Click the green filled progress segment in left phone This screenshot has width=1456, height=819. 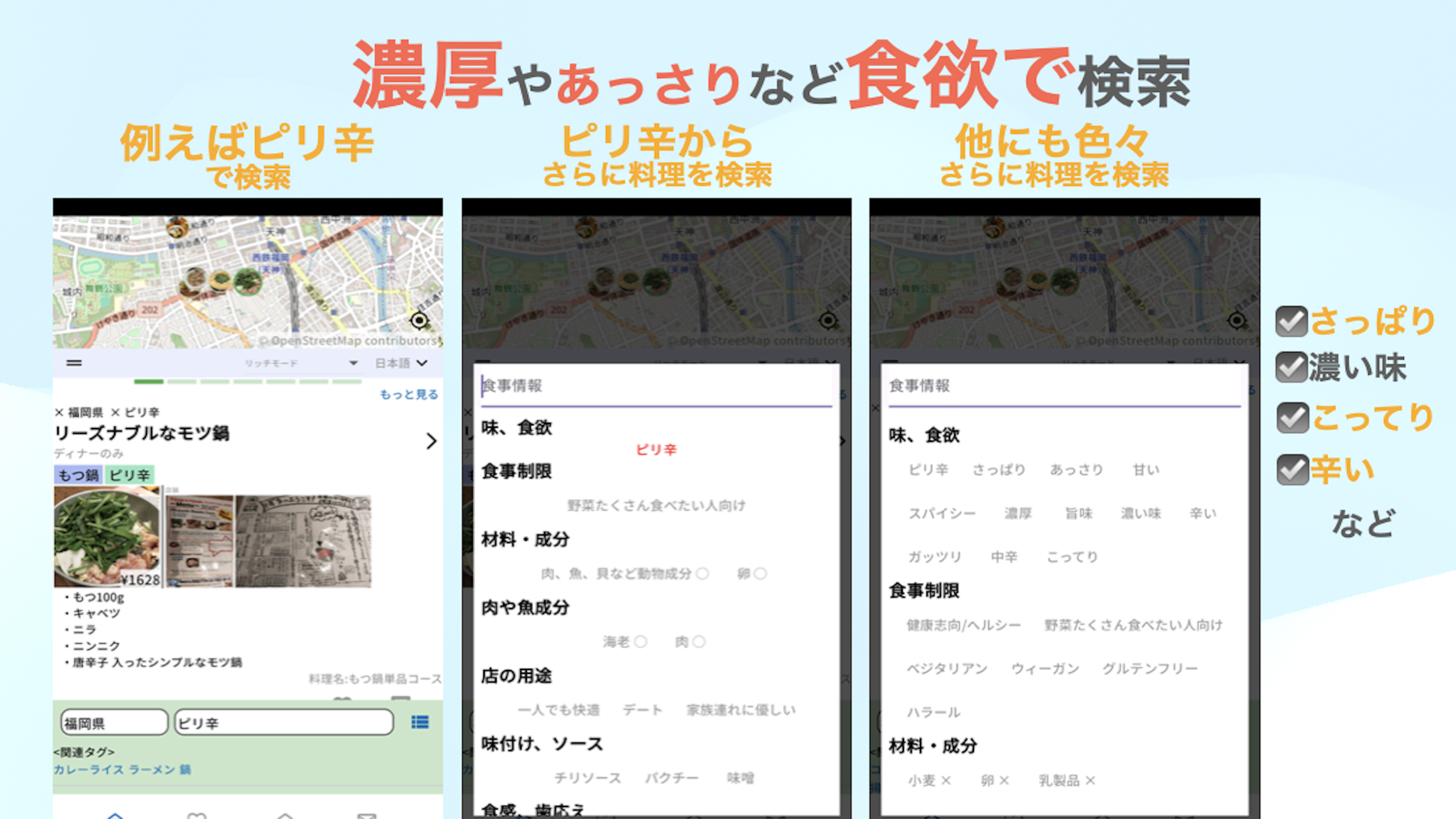point(148,381)
